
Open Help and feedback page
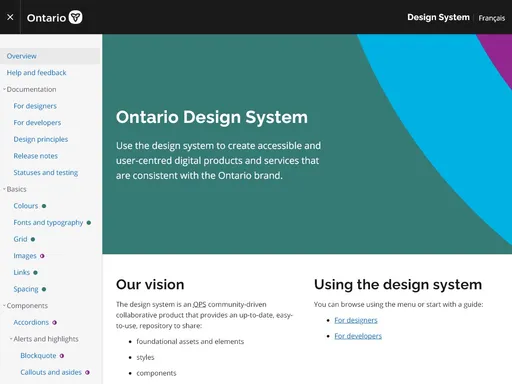36,73
